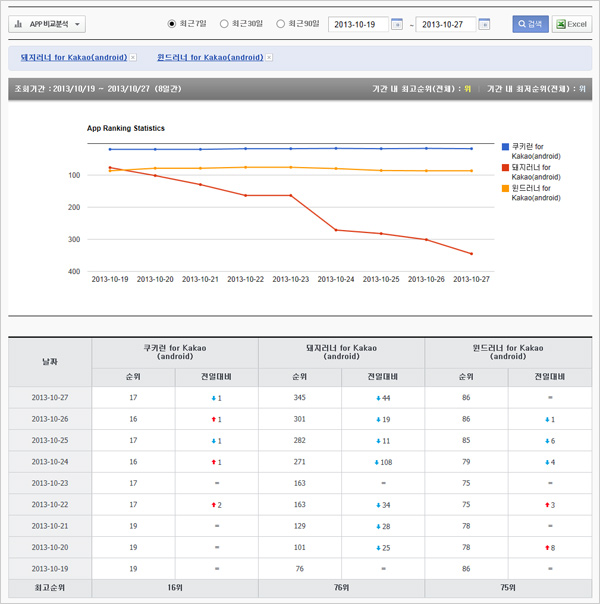Click the red up arrow 2 change cell
This screenshot has width=600, height=604.
coord(216,505)
